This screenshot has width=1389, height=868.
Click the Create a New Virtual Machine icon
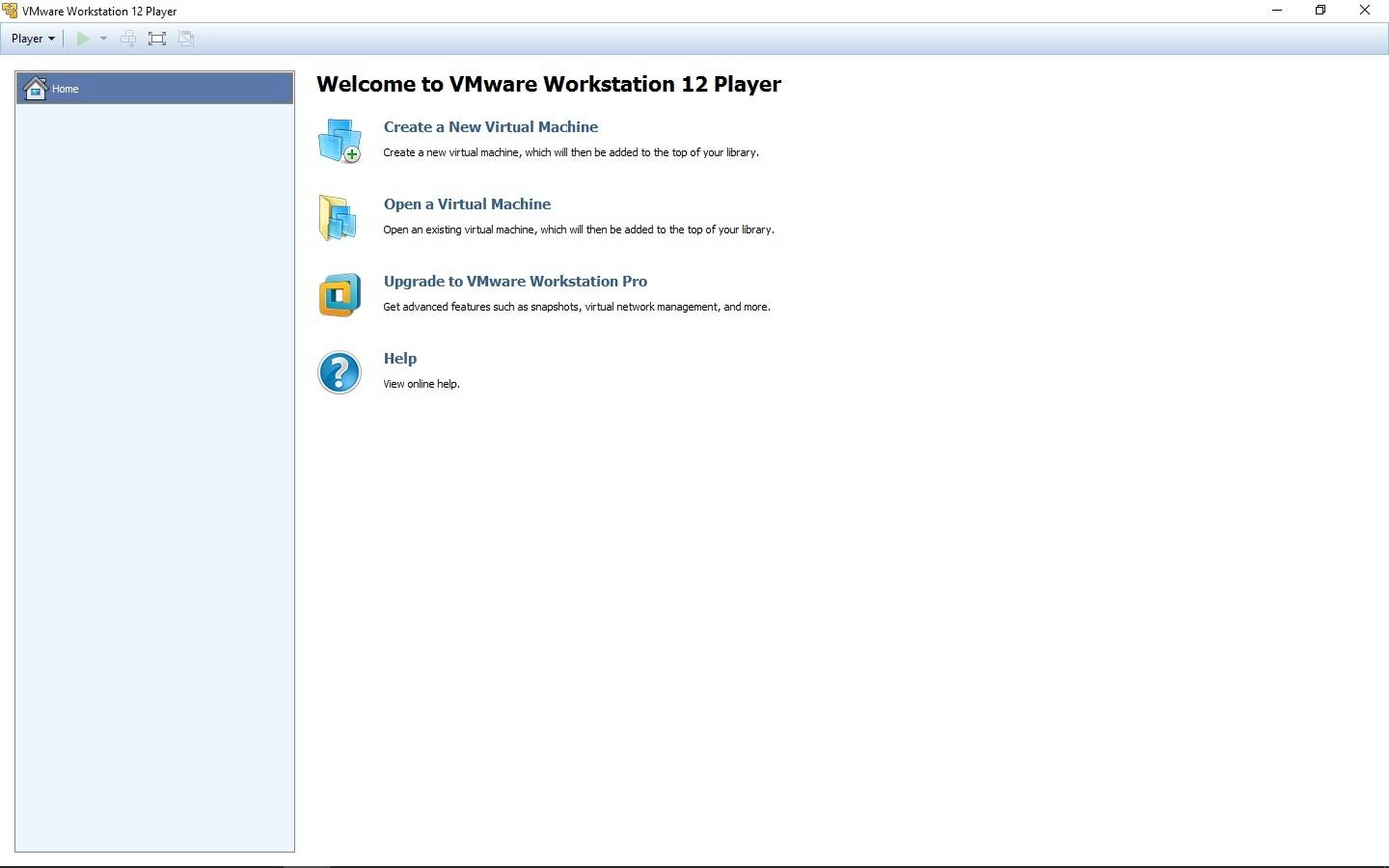click(340, 141)
